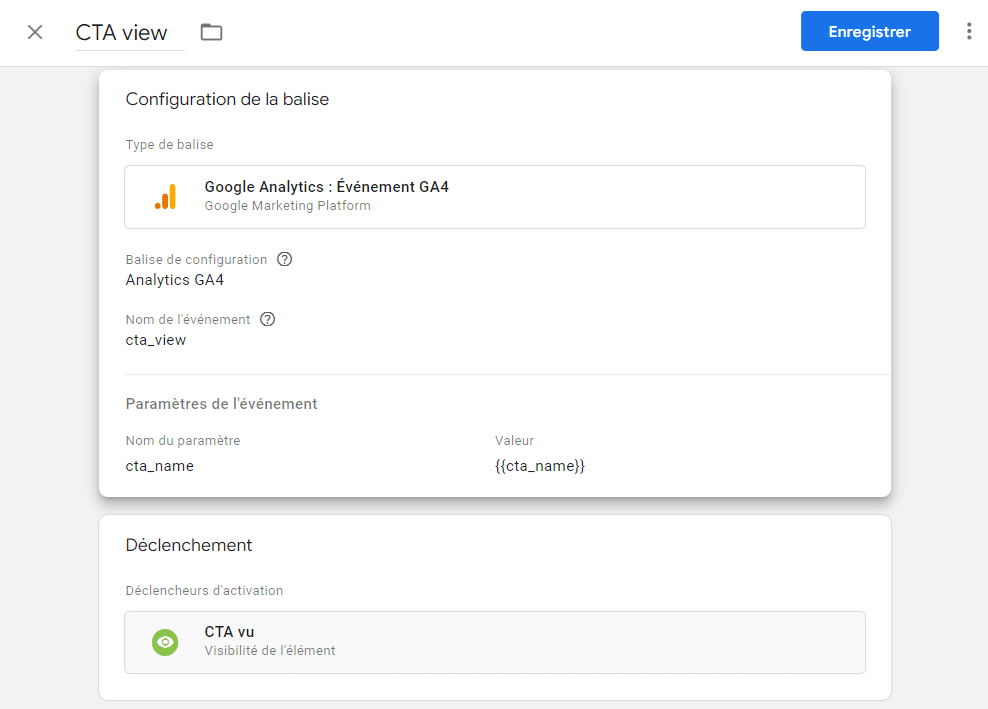
Task: Click the Configuration de la balise heading
Action: [x=227, y=99]
